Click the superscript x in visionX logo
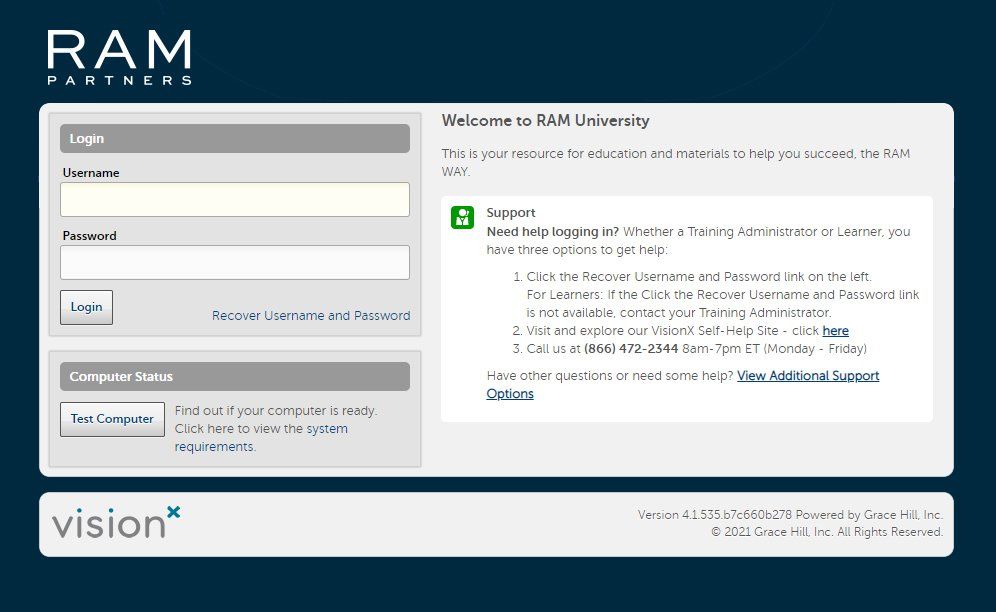 172,512
